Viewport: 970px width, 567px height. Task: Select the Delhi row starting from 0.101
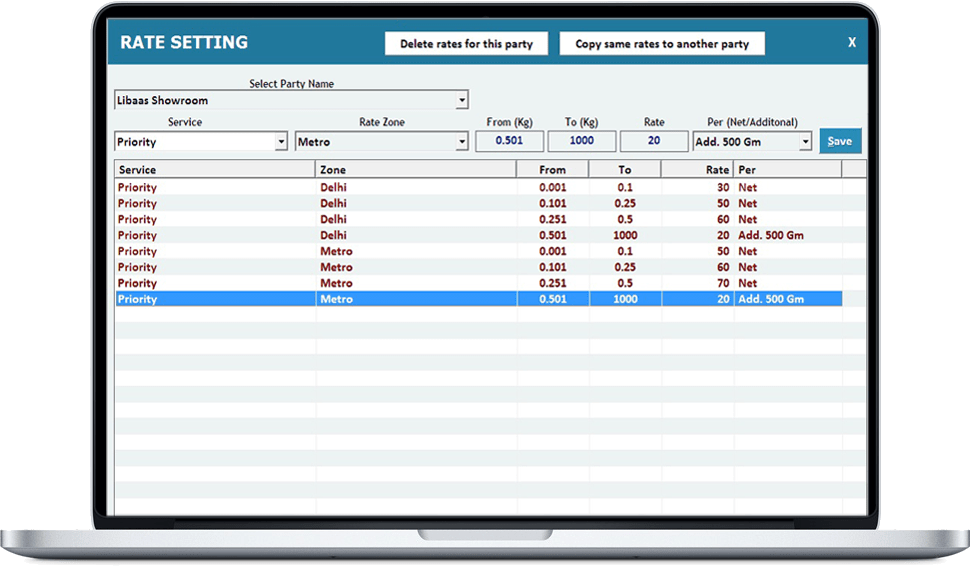tap(478, 203)
